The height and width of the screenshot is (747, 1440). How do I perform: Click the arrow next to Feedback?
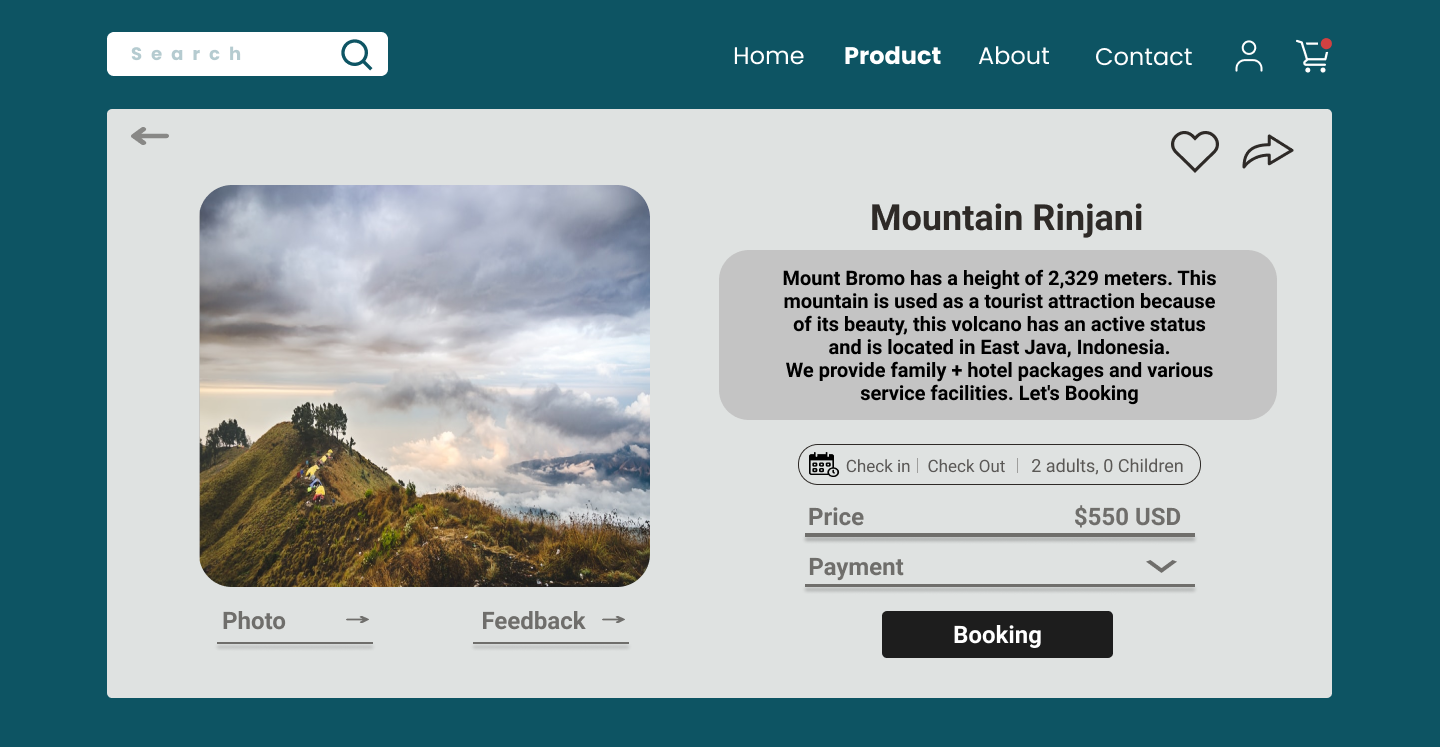pos(614,620)
